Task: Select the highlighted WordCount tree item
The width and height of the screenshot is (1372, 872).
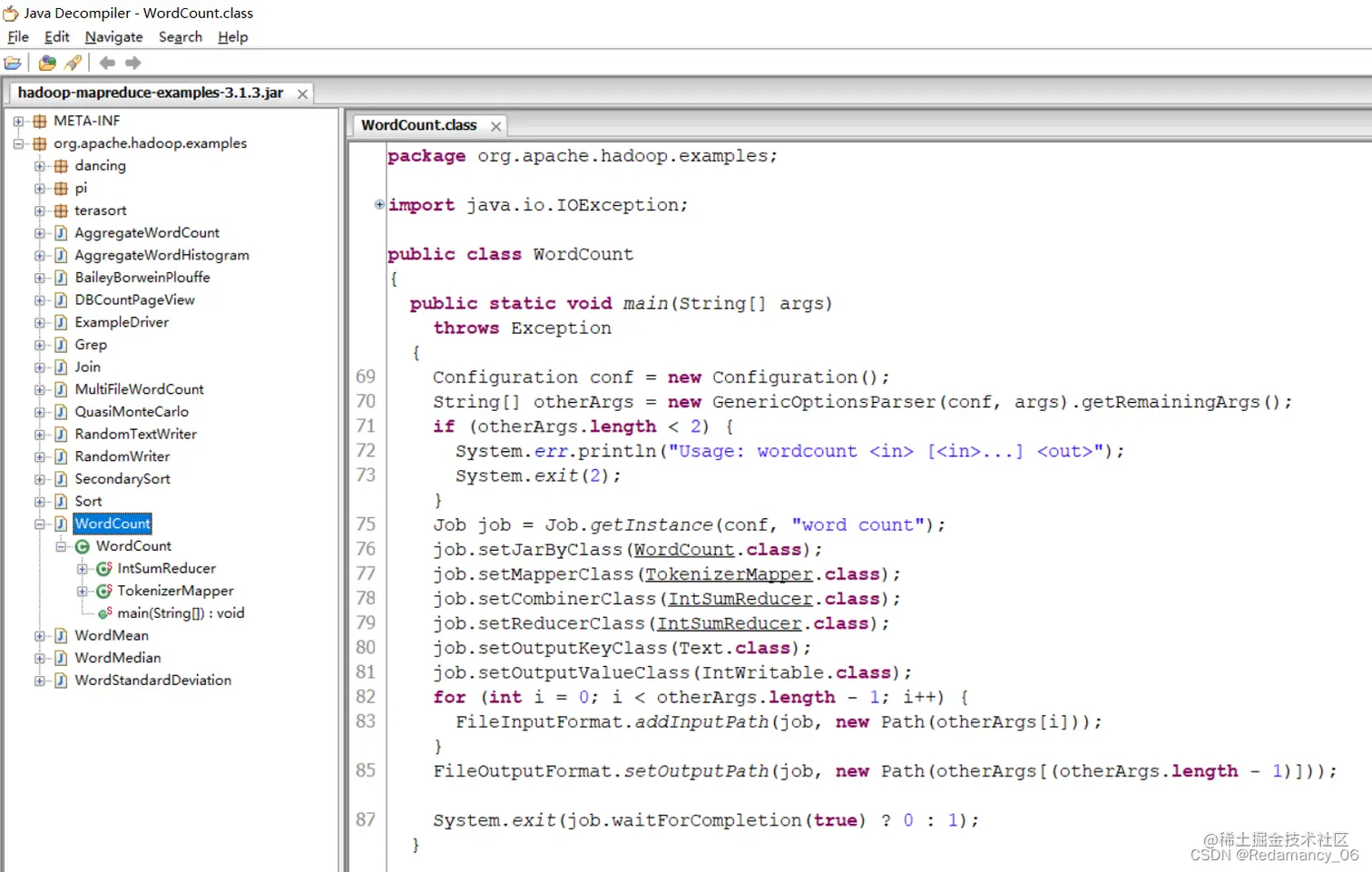Action: (113, 524)
